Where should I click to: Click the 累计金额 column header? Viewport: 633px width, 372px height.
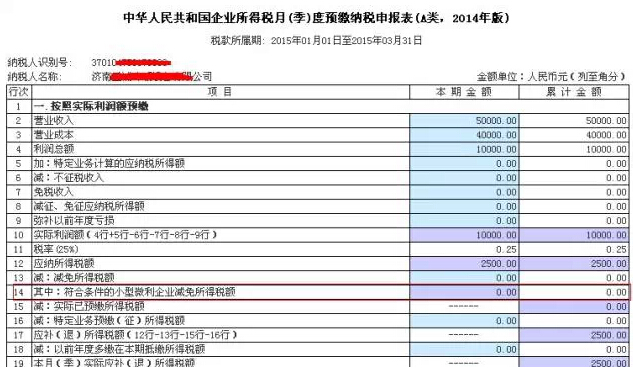[x=574, y=92]
